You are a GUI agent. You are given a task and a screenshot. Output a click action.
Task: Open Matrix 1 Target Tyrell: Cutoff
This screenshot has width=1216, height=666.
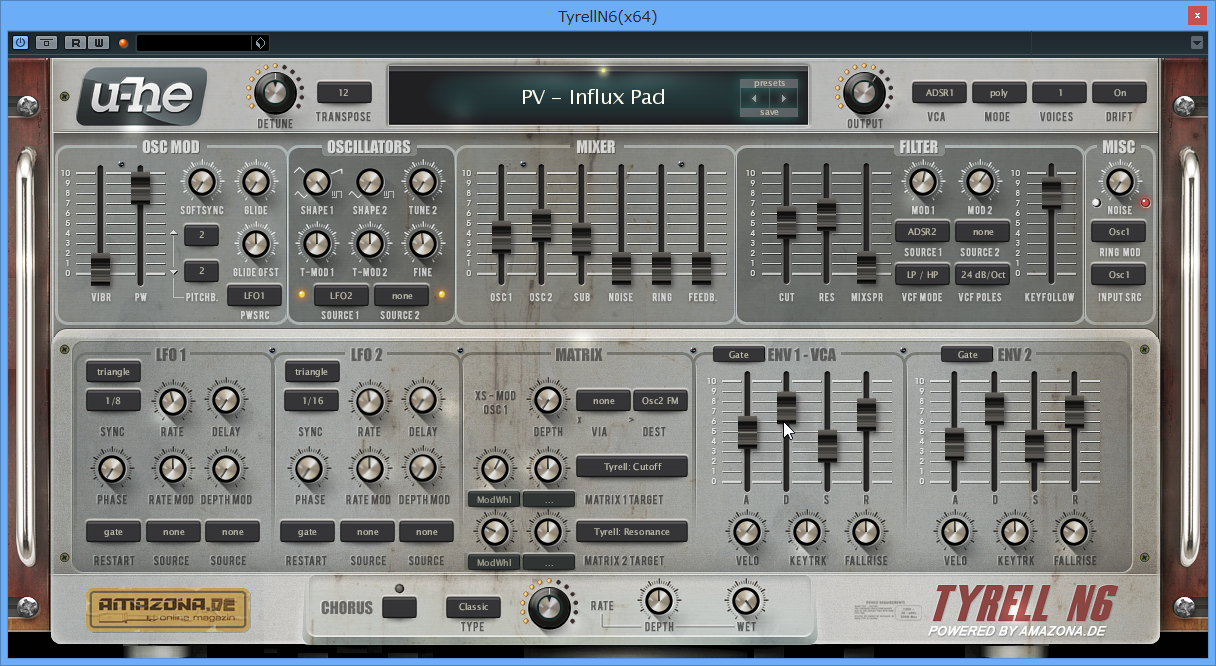pyautogui.click(x=632, y=467)
